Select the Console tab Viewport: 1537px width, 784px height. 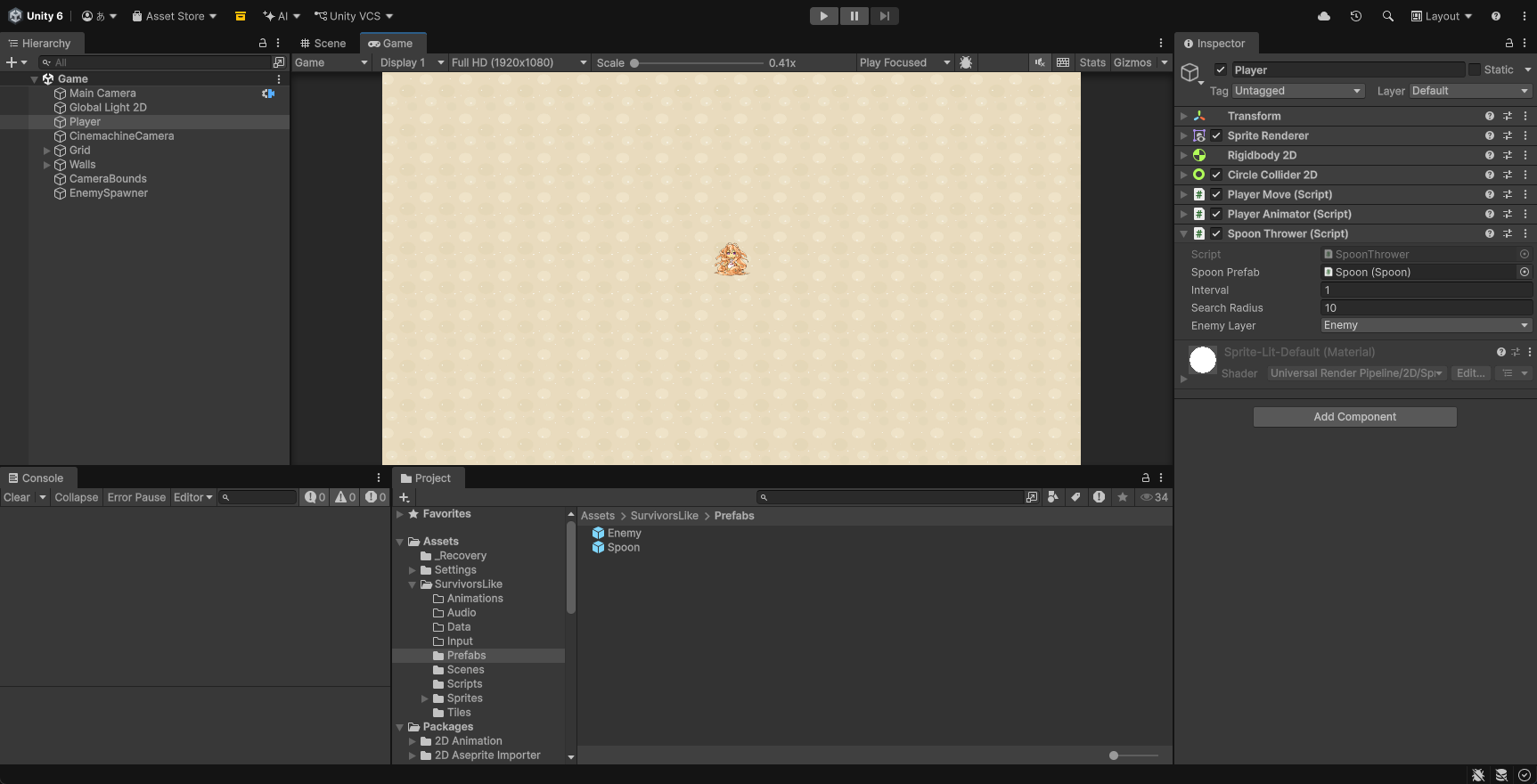tap(37, 478)
